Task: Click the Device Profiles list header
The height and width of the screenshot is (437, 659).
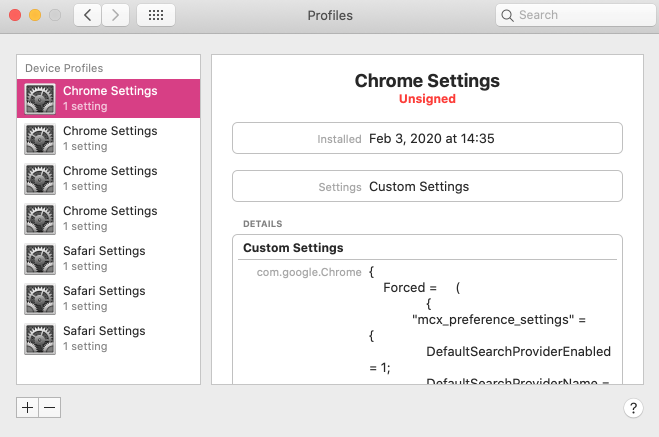Action: coord(64,68)
